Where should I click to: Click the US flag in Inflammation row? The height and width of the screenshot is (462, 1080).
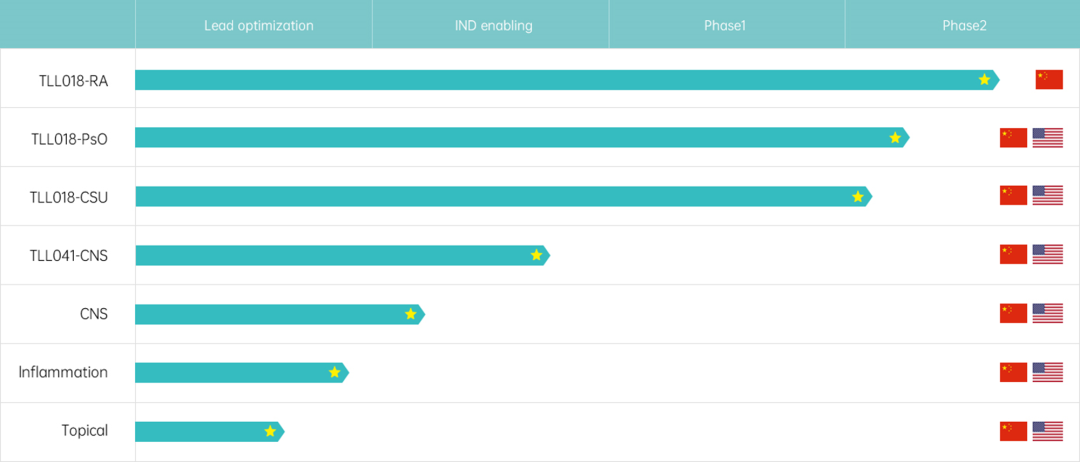tap(1047, 372)
